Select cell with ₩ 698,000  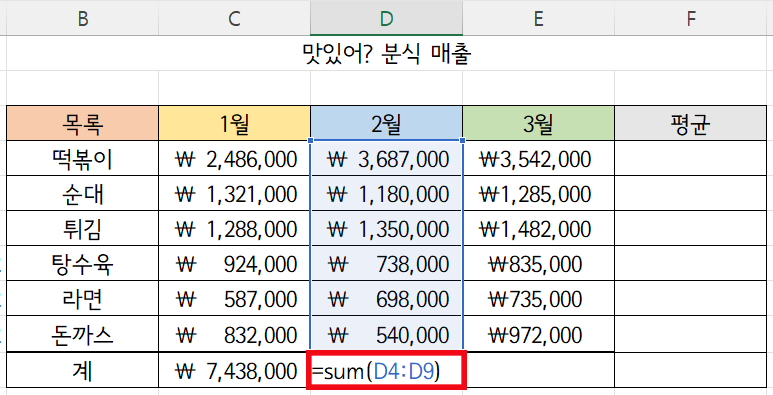pos(386,298)
